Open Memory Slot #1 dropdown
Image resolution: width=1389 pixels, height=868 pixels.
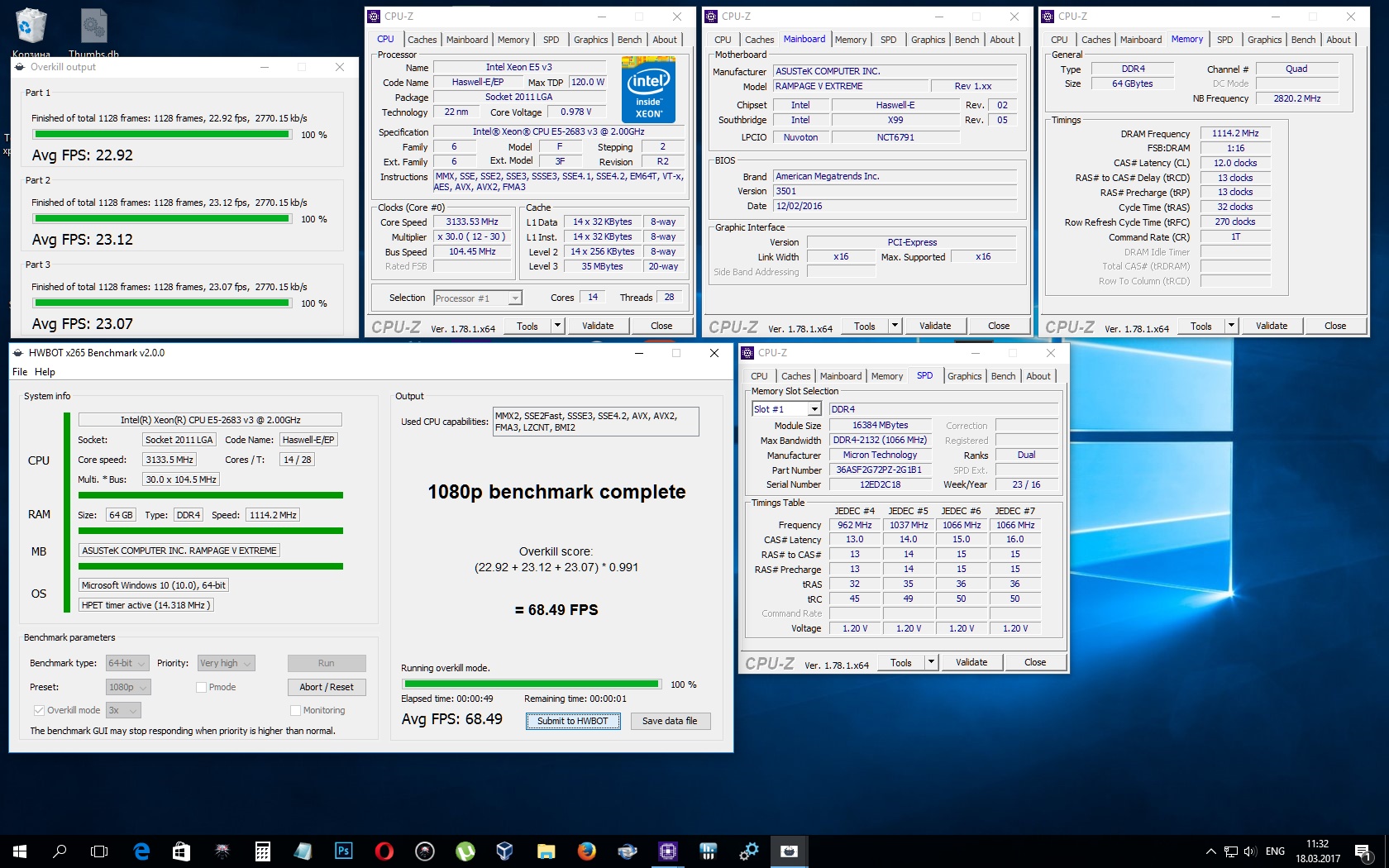pyautogui.click(x=786, y=409)
